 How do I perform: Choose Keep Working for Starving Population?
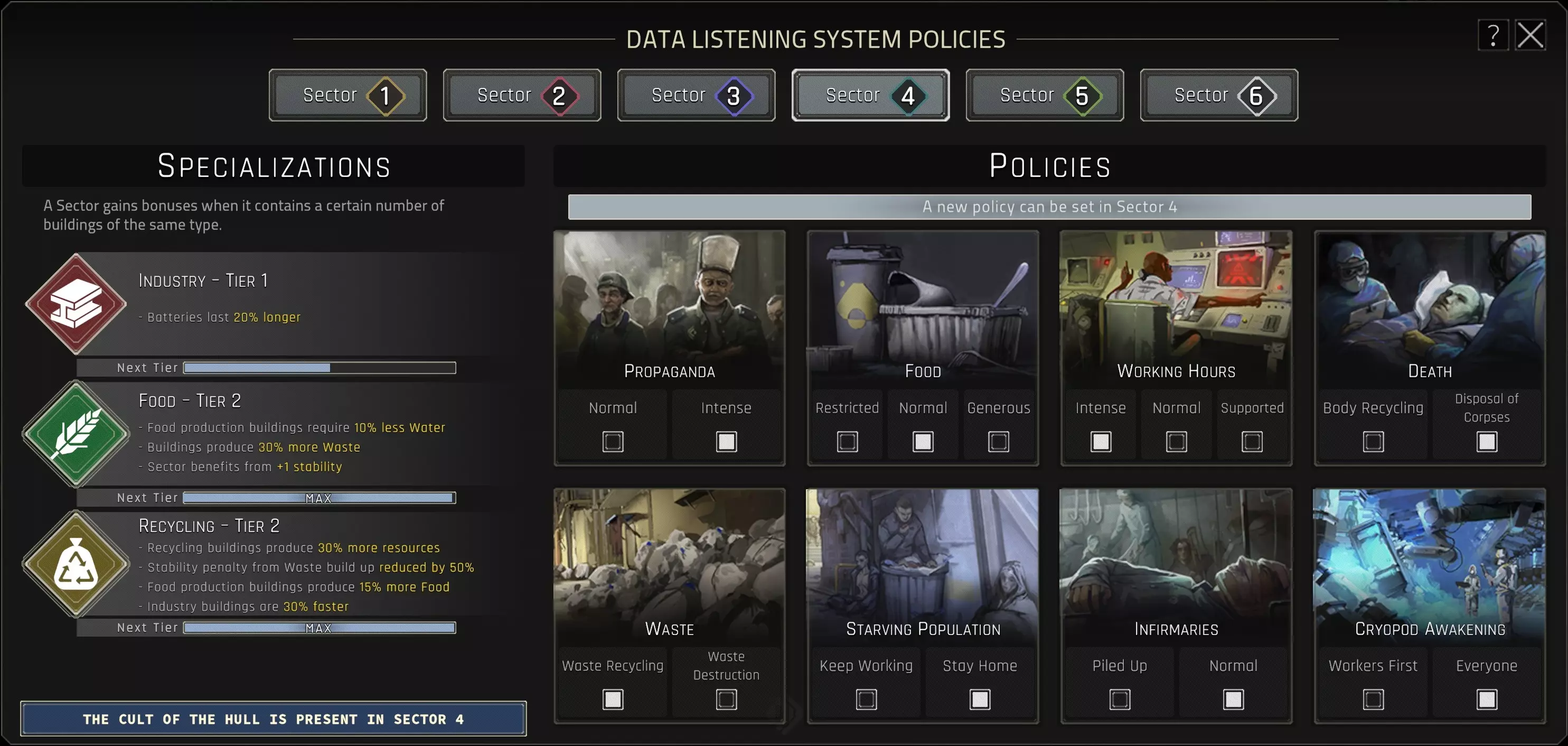point(866,699)
